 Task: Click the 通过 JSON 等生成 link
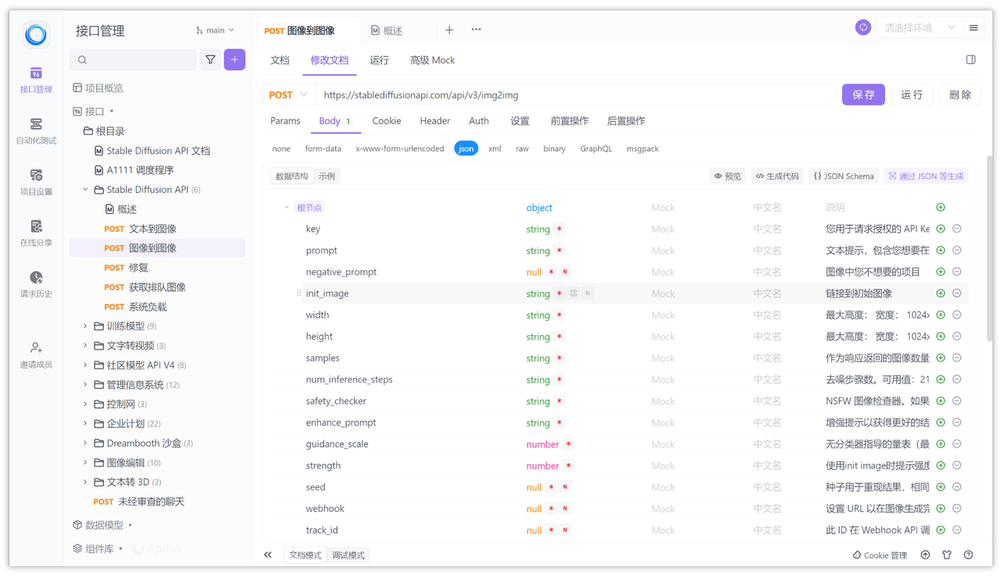pyautogui.click(x=928, y=175)
